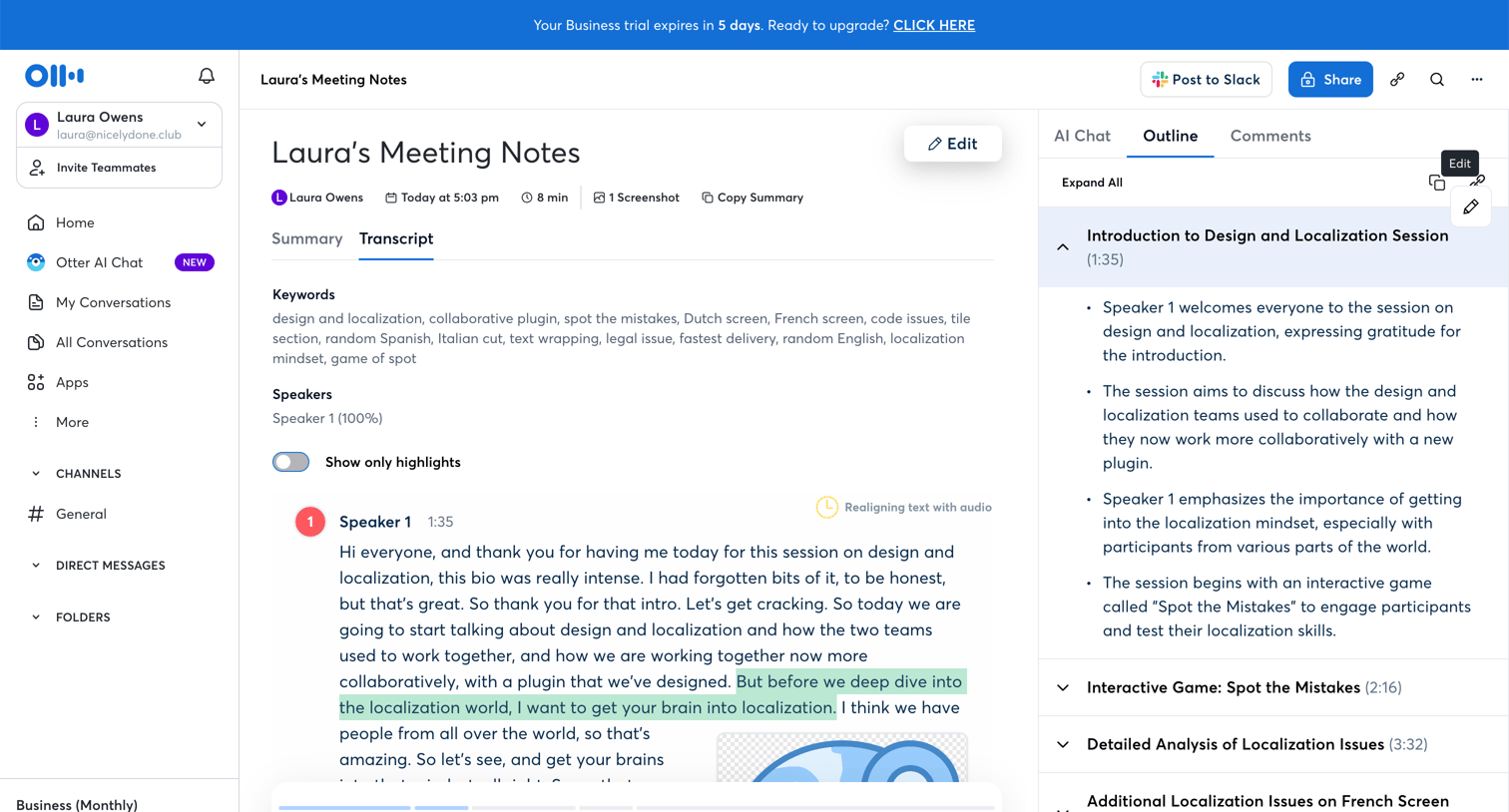
Task: Open All Conversations
Action: [x=112, y=342]
